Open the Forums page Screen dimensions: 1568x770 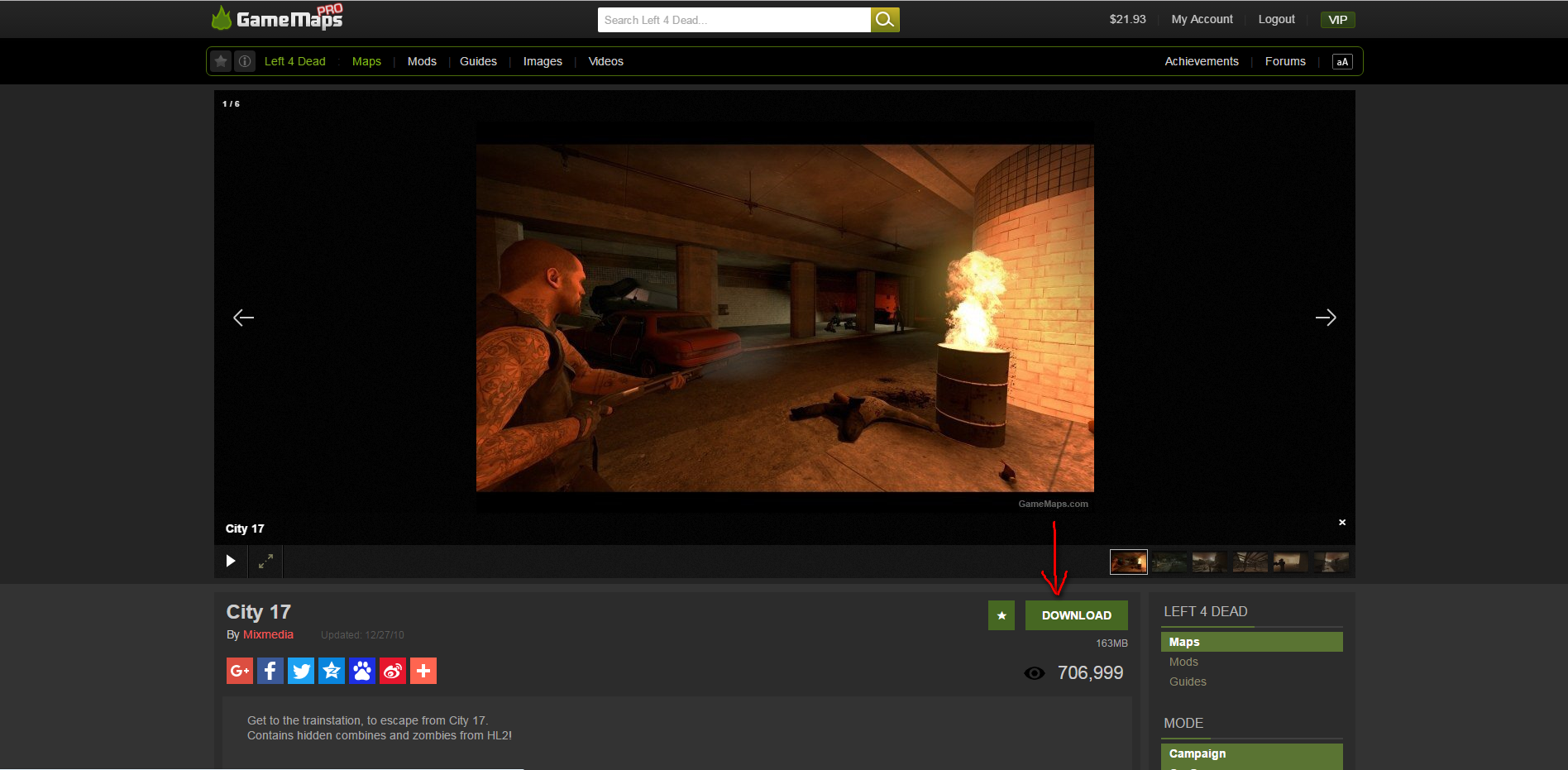pos(1285,61)
